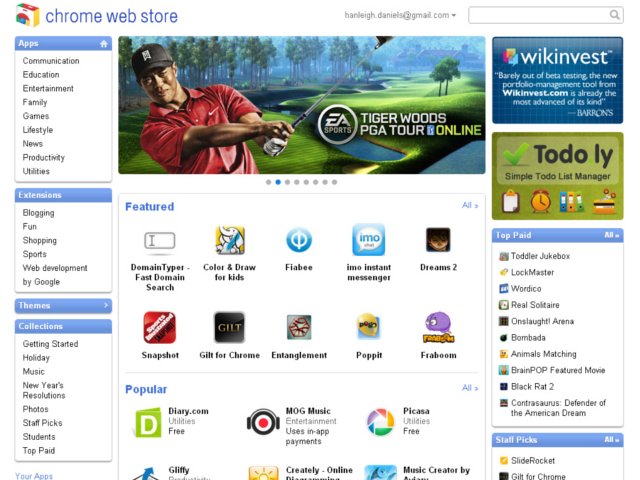Open the account email dropdown
640x480 pixels.
pos(400,15)
